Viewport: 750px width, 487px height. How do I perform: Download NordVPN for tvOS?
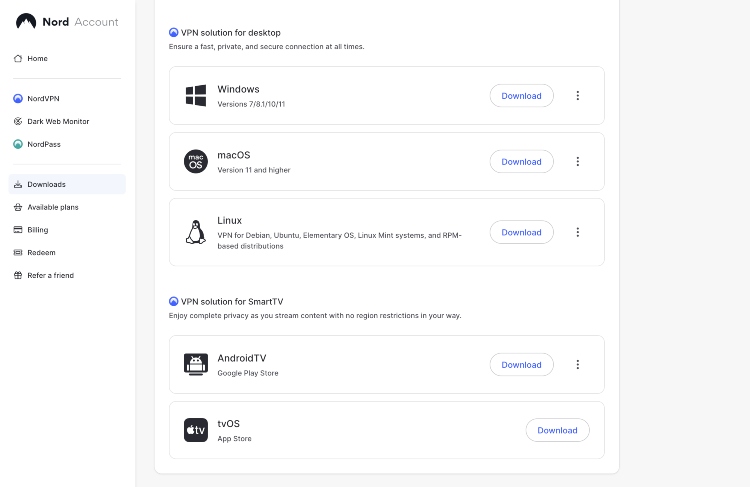(557, 430)
